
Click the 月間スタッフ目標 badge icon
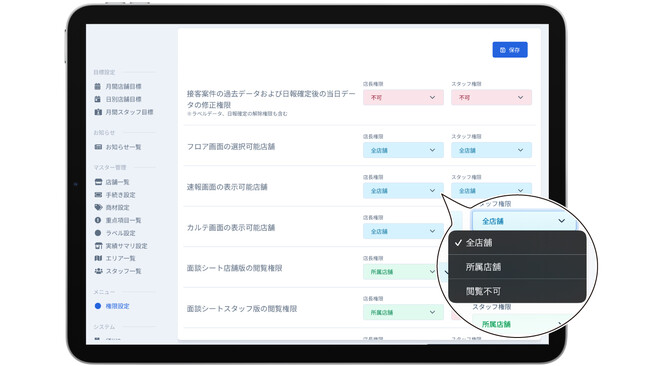[x=98, y=112]
